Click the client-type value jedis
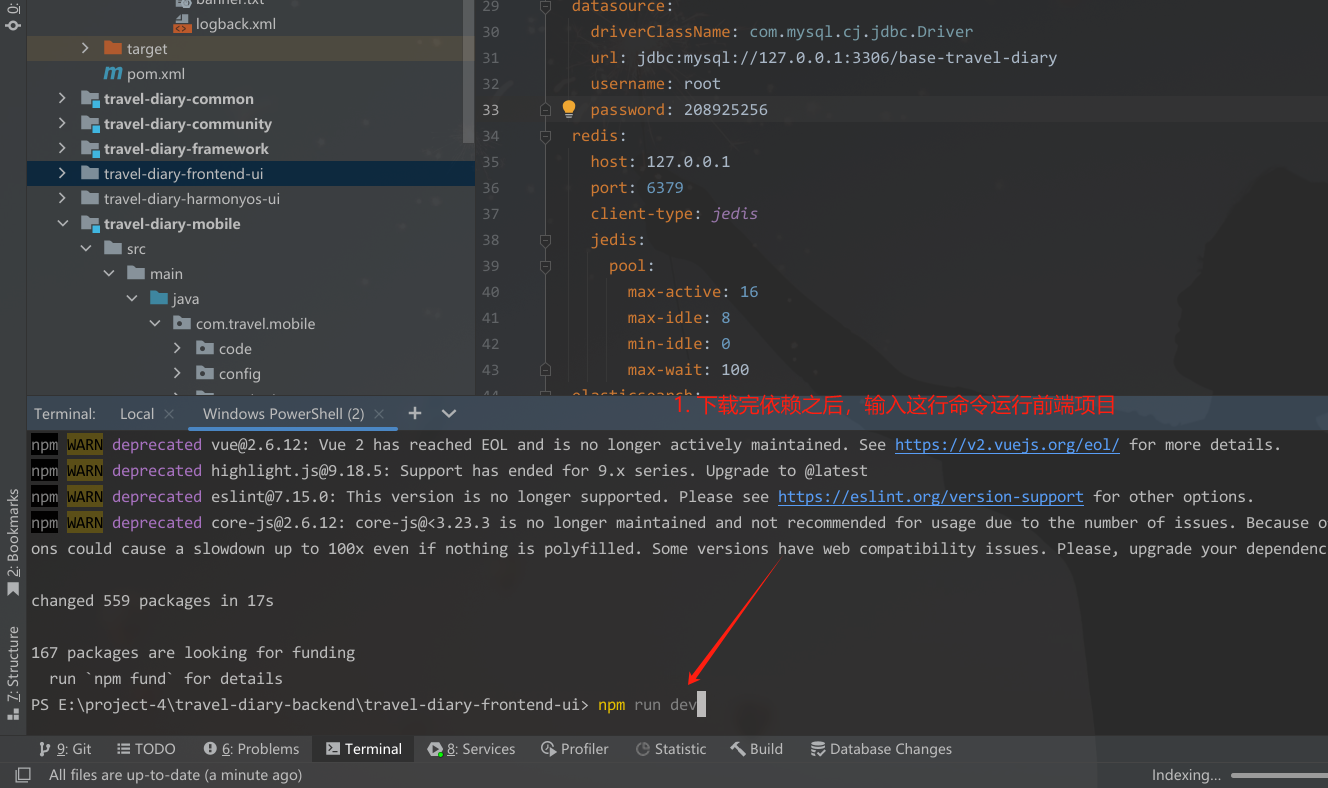This screenshot has width=1328, height=788. click(734, 214)
